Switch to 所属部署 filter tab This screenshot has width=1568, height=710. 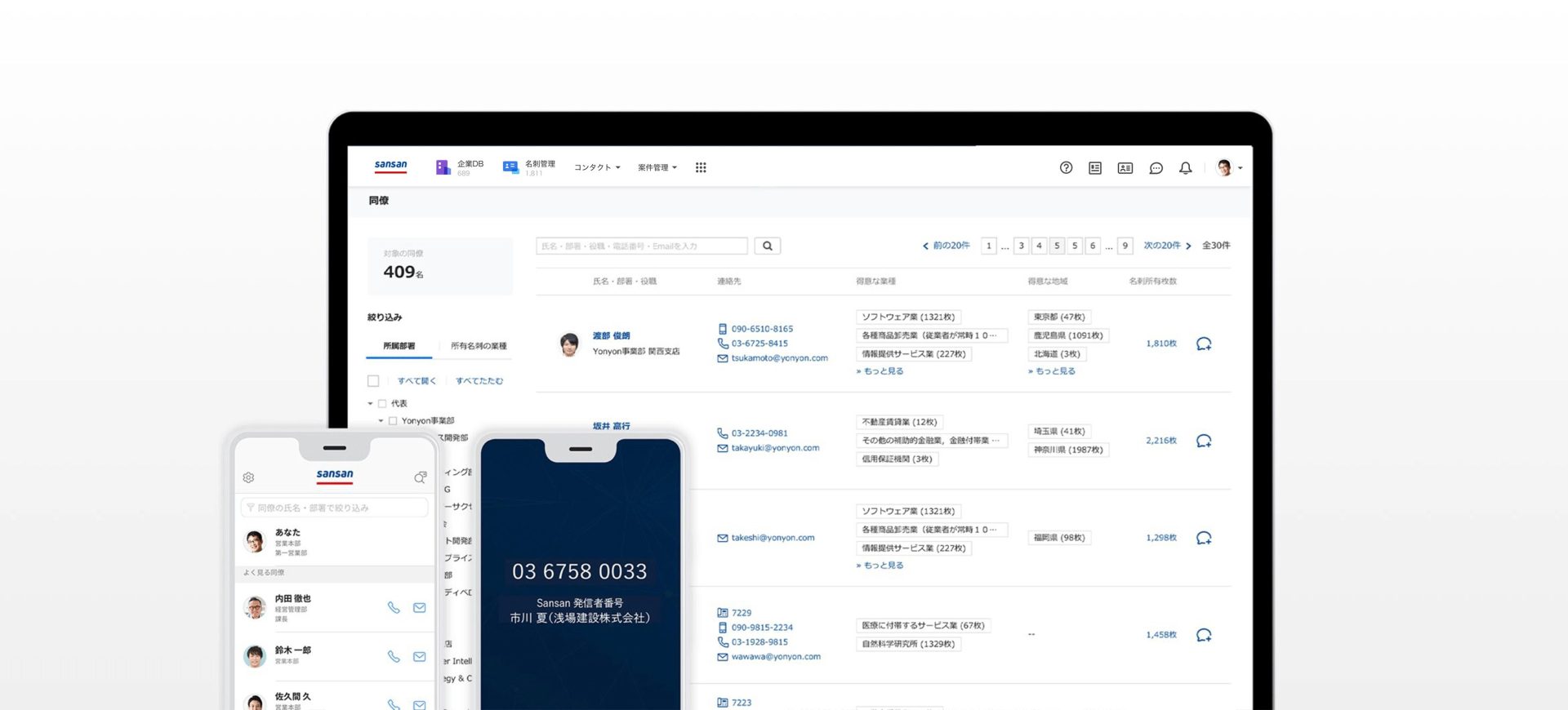tap(399, 346)
